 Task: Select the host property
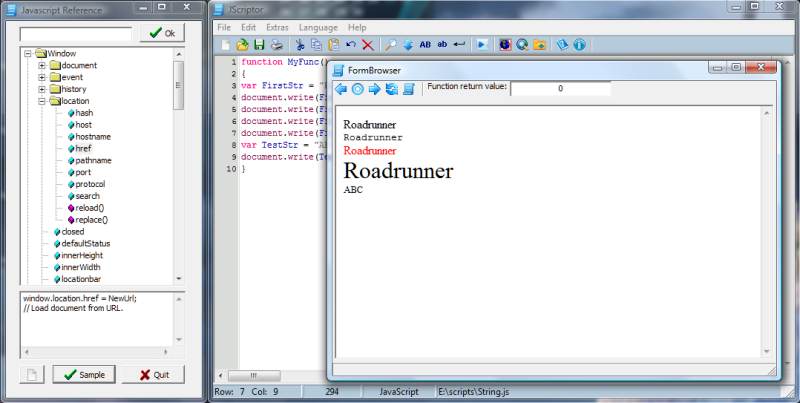pyautogui.click(x=84, y=124)
